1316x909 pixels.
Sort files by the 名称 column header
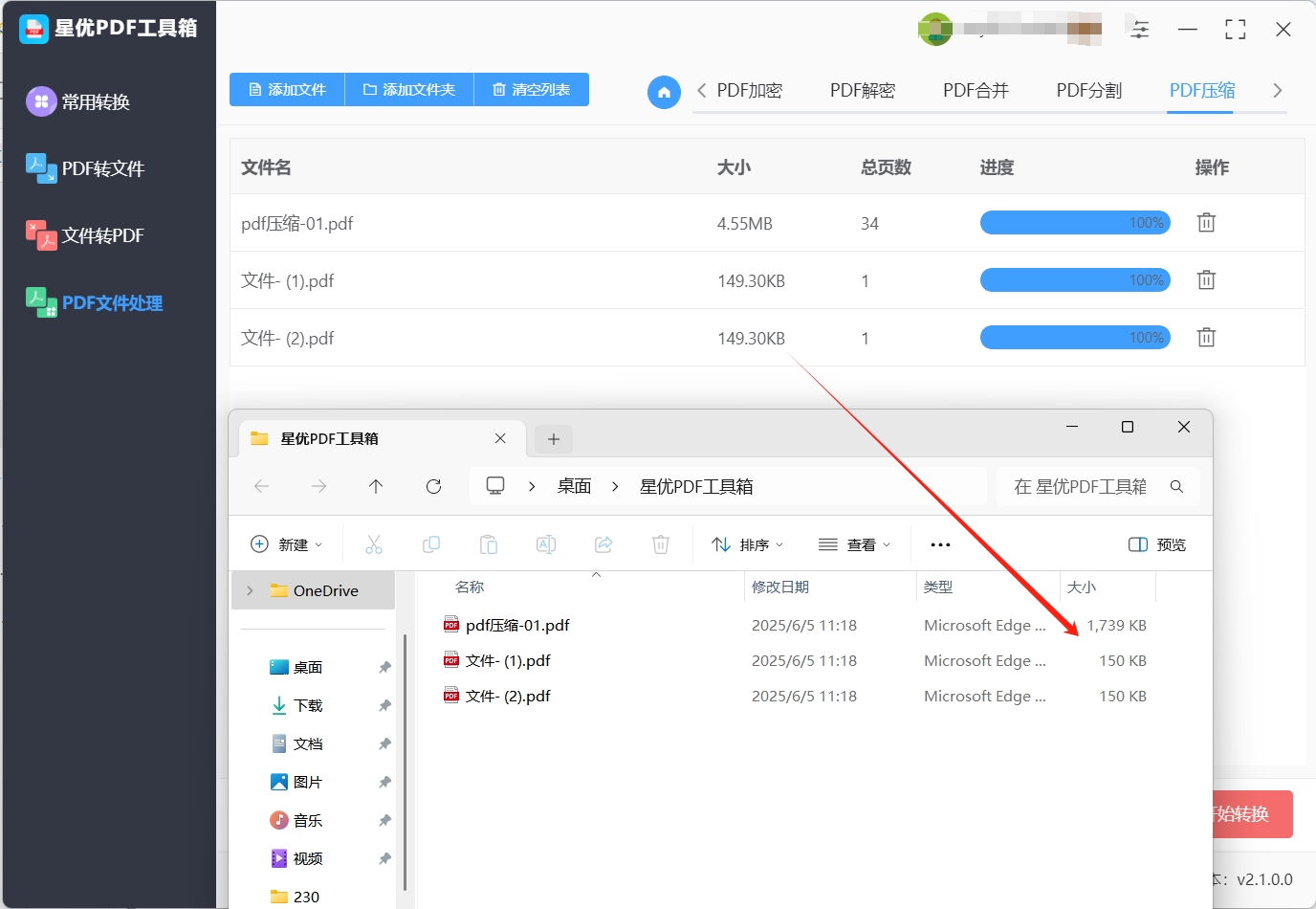tap(470, 588)
